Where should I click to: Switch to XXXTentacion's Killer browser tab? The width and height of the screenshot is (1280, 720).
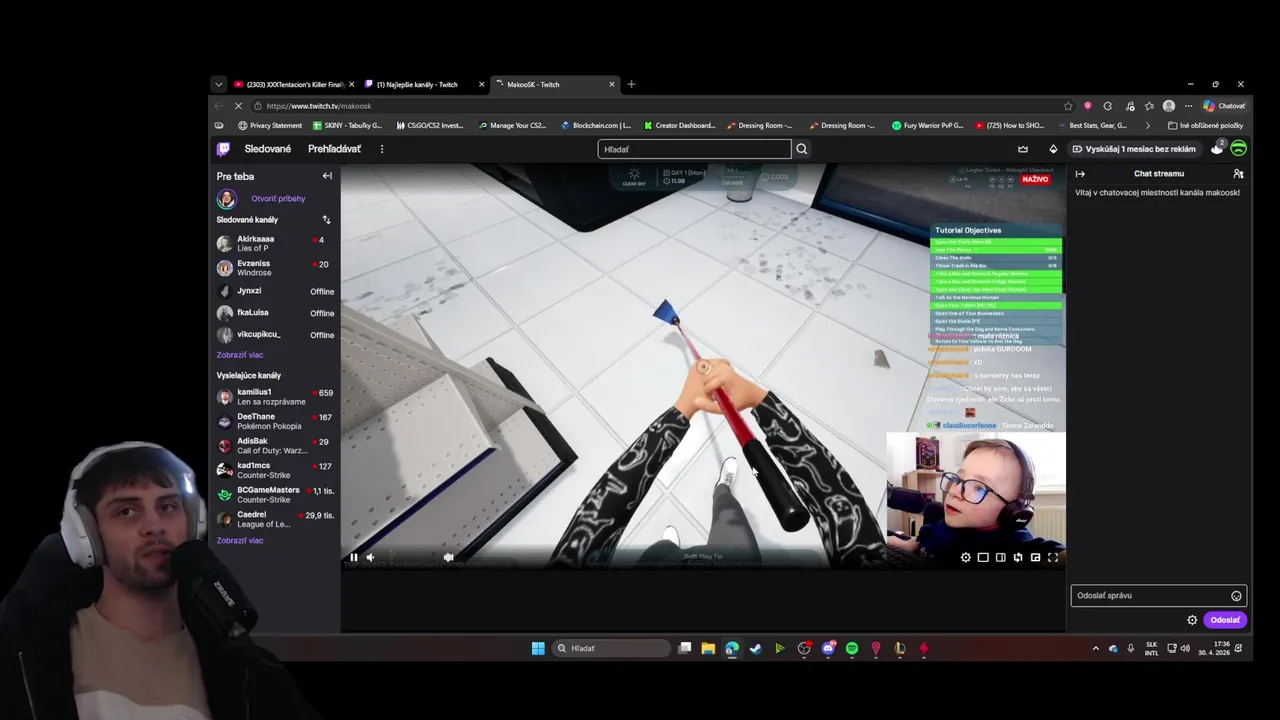[x=294, y=85]
